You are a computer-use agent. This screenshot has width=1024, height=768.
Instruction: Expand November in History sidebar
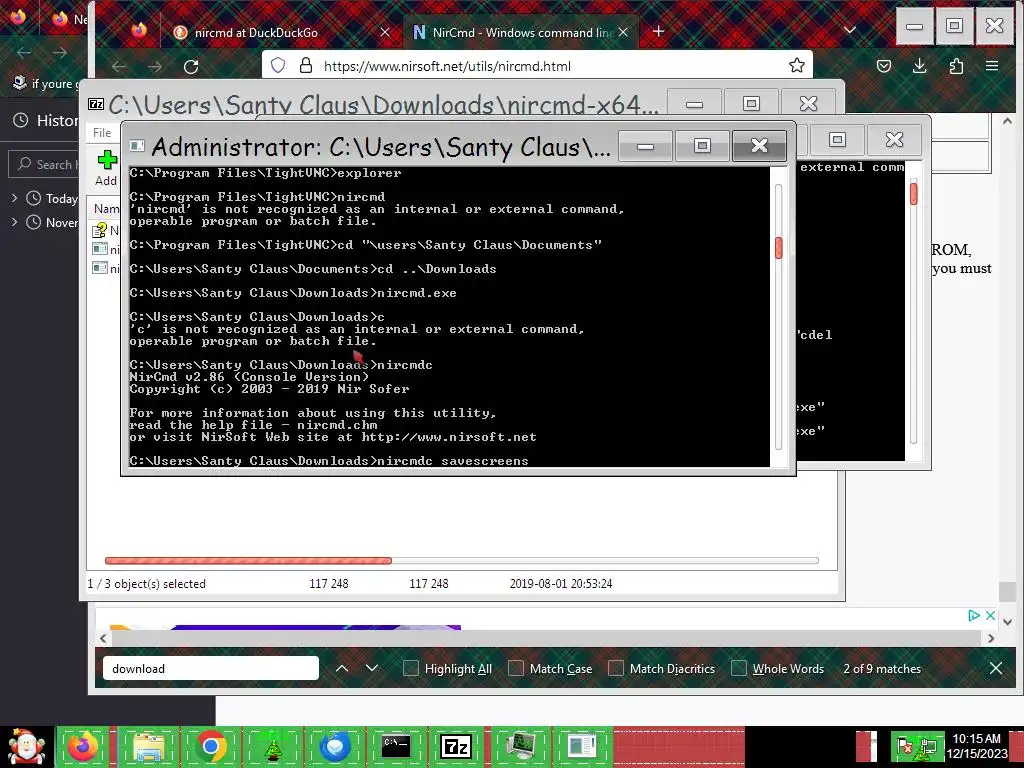pos(14,222)
